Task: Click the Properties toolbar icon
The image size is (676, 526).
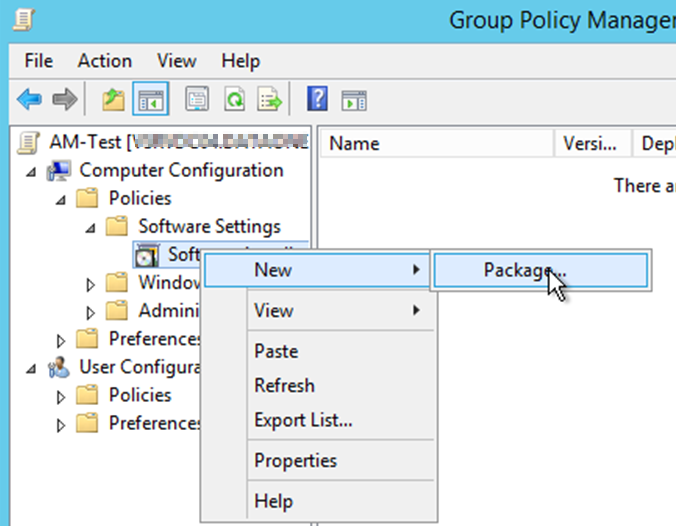Action: (x=197, y=99)
